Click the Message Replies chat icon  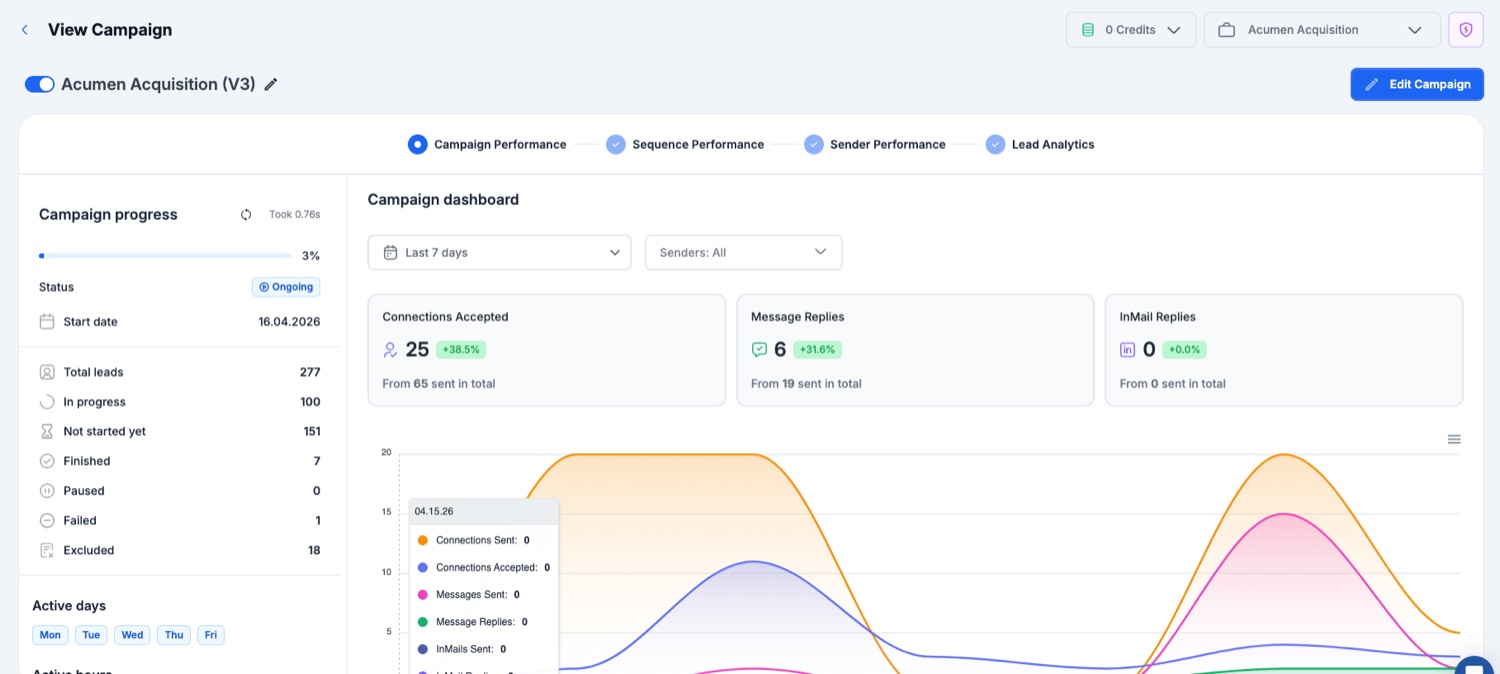[x=760, y=350]
